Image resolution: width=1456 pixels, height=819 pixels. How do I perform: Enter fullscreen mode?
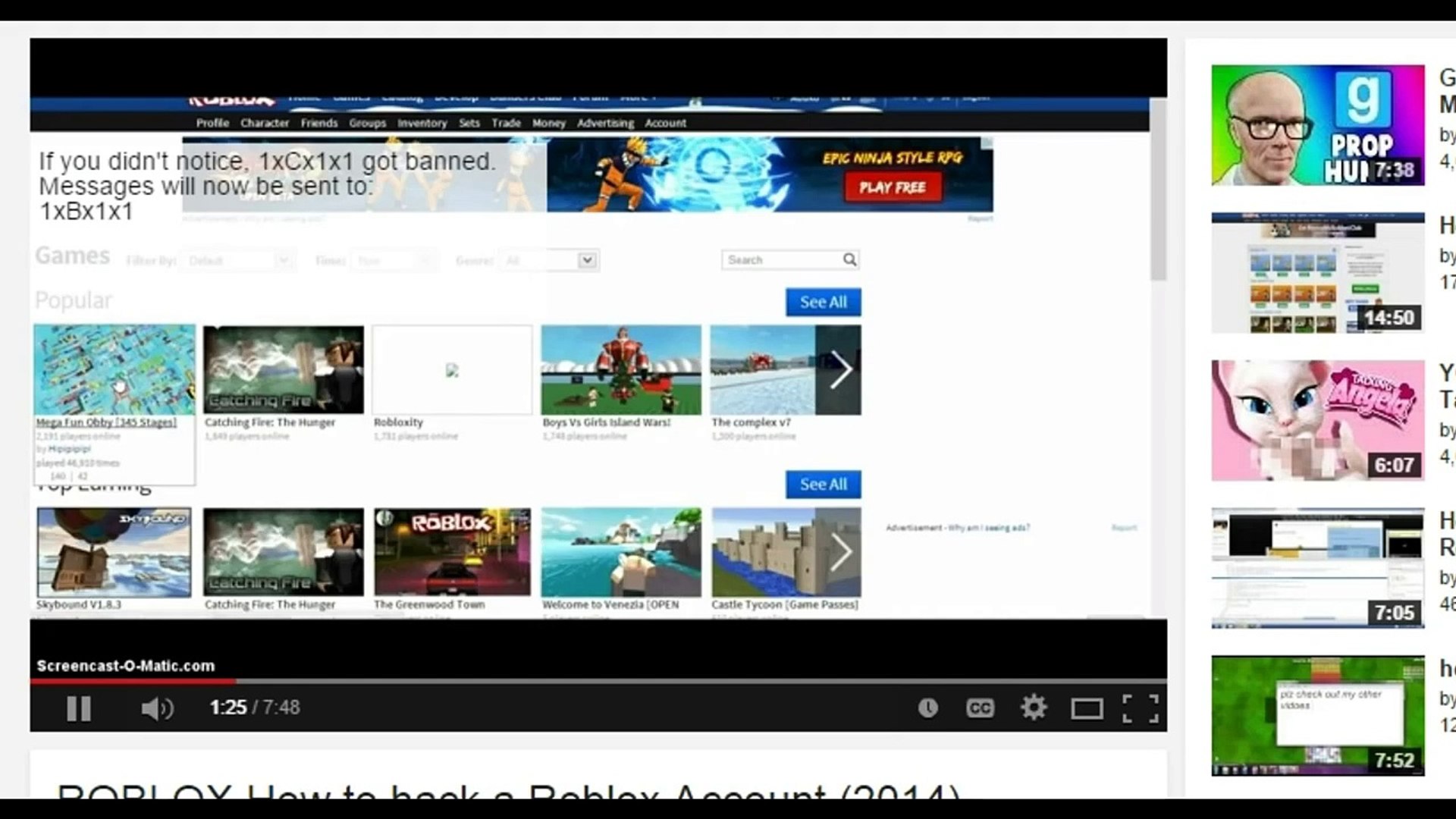[x=1140, y=708]
